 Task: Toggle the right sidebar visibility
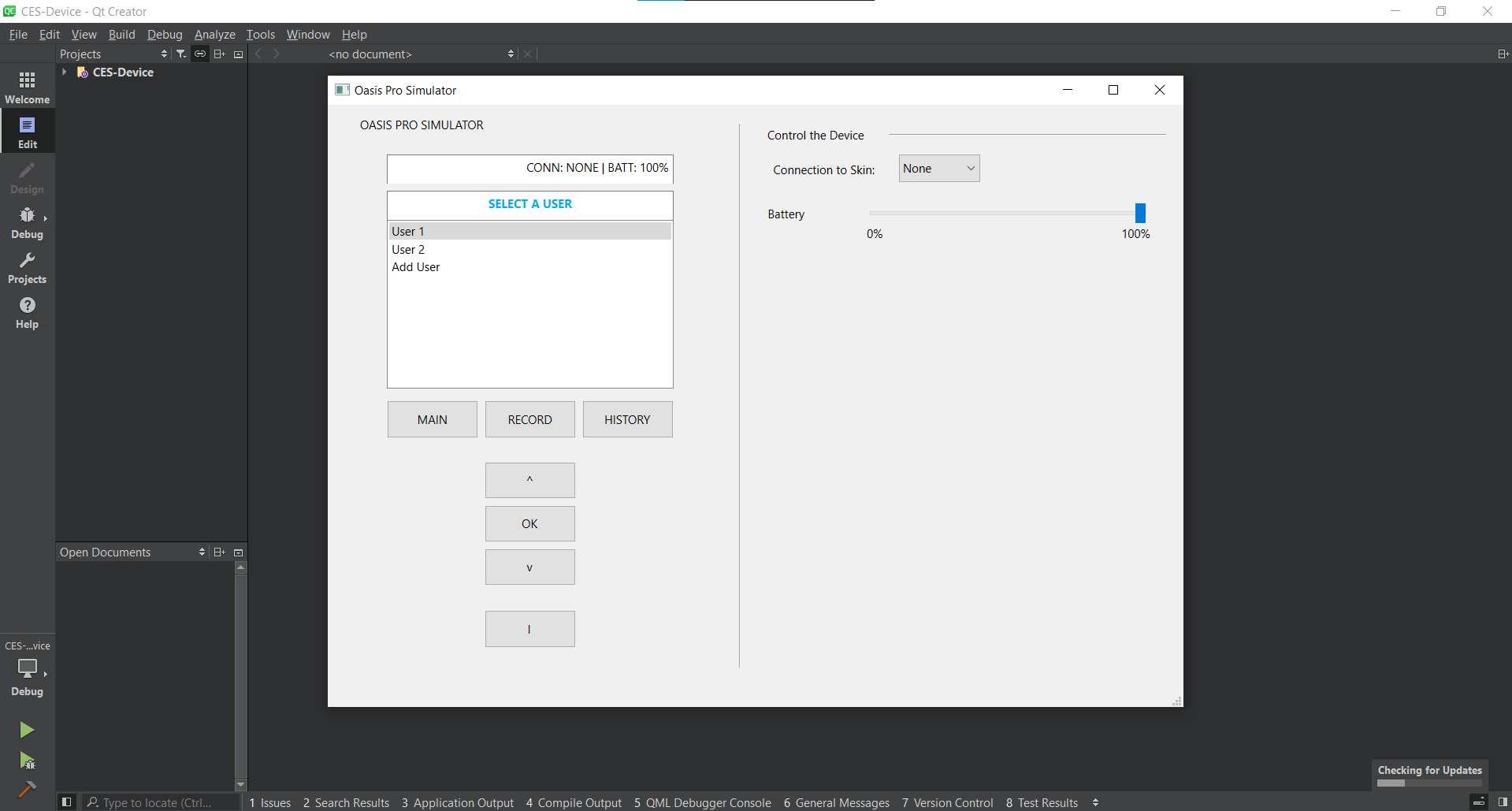tap(1503, 802)
